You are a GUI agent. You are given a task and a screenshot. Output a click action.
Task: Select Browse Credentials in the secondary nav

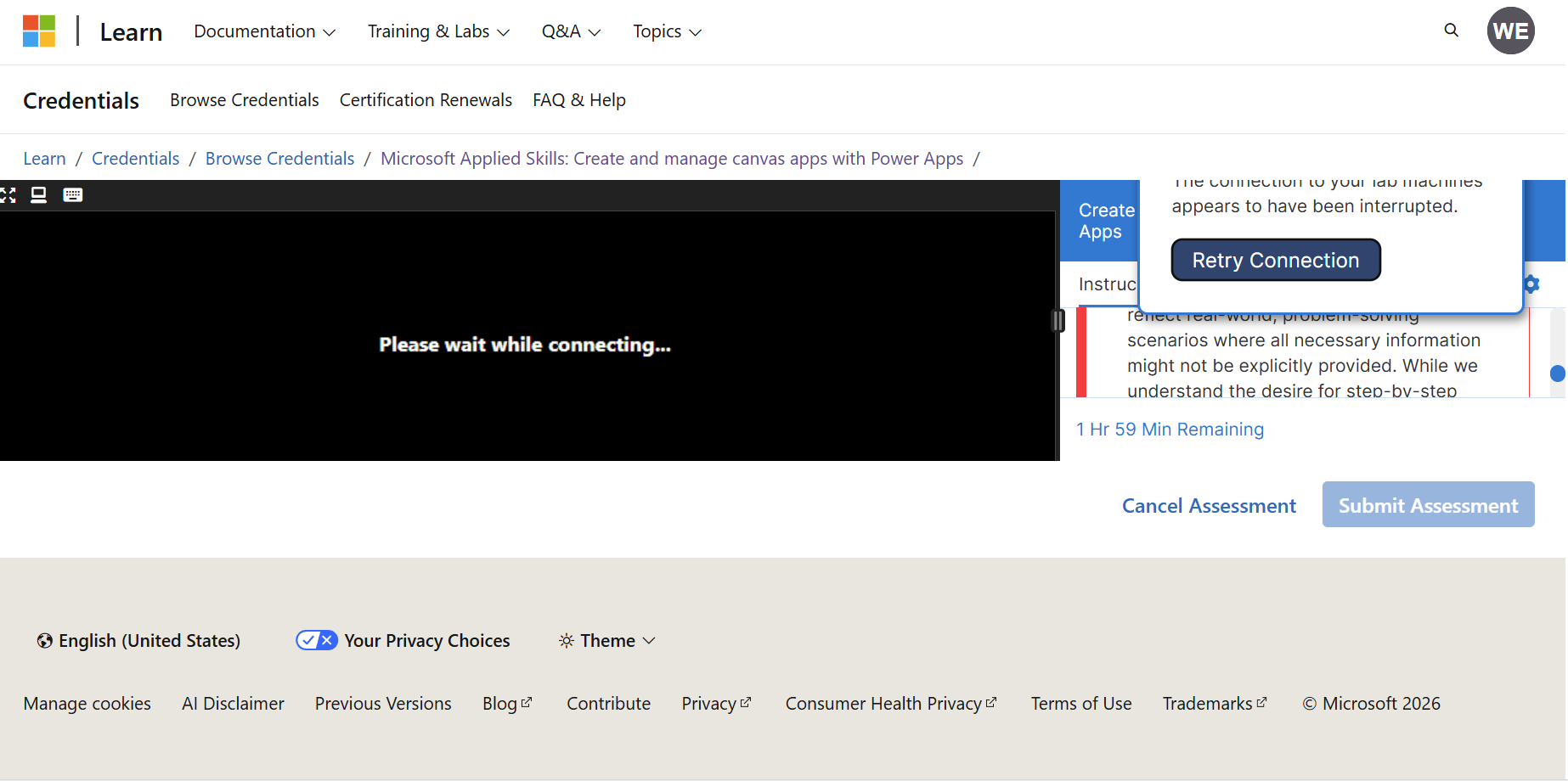tap(245, 100)
